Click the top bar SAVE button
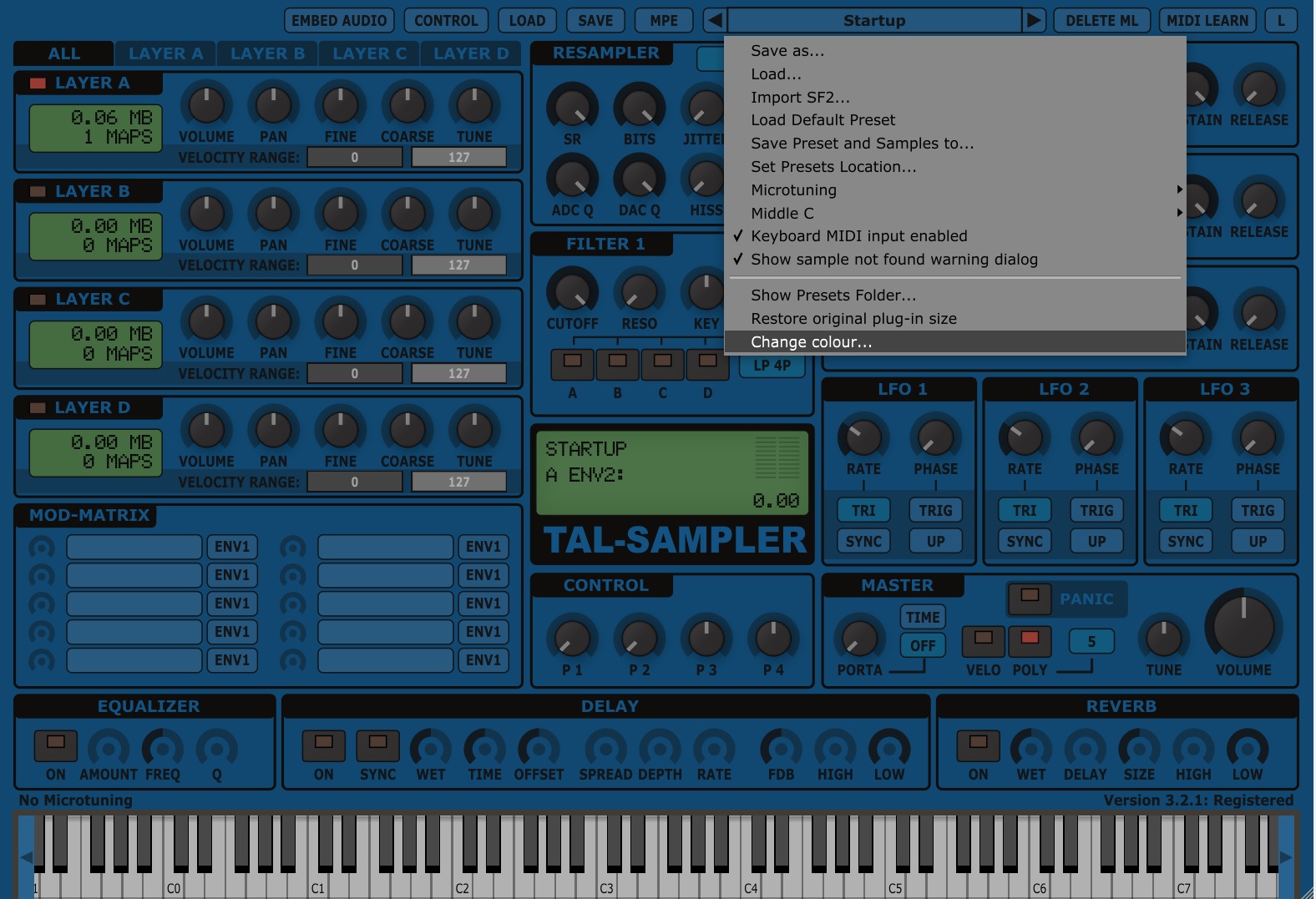 pyautogui.click(x=595, y=20)
